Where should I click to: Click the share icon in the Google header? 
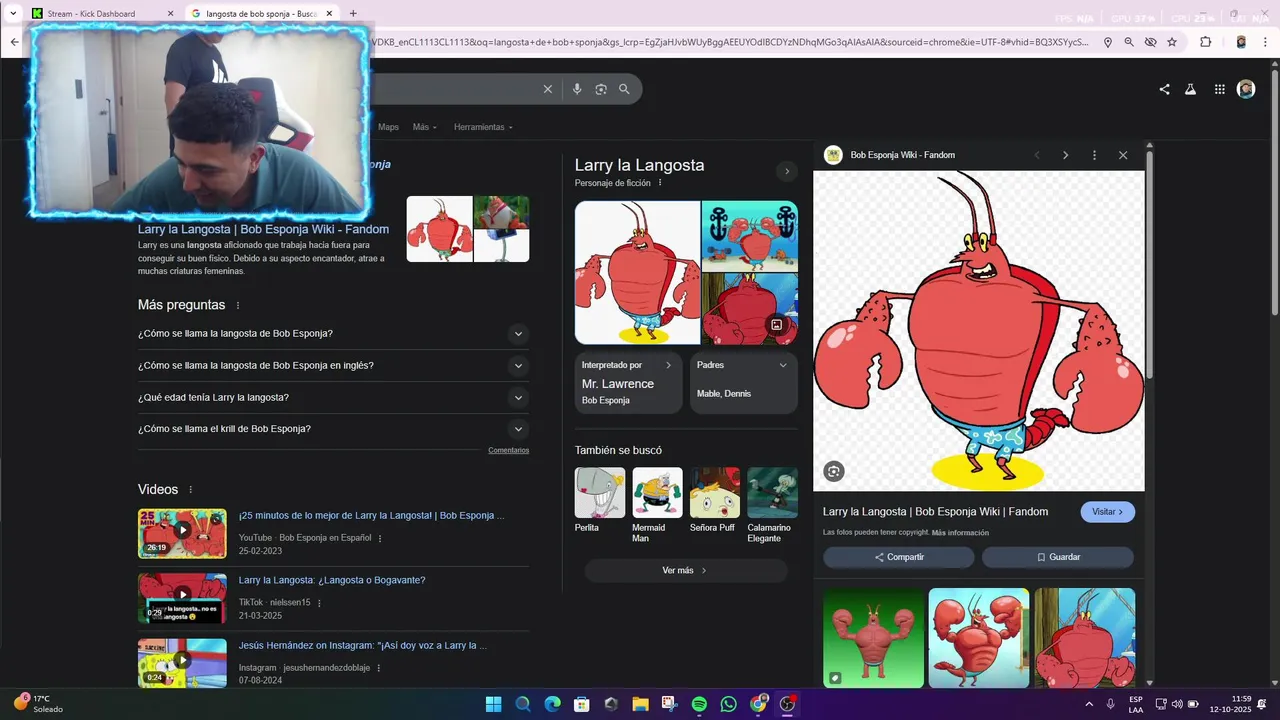point(1164,89)
